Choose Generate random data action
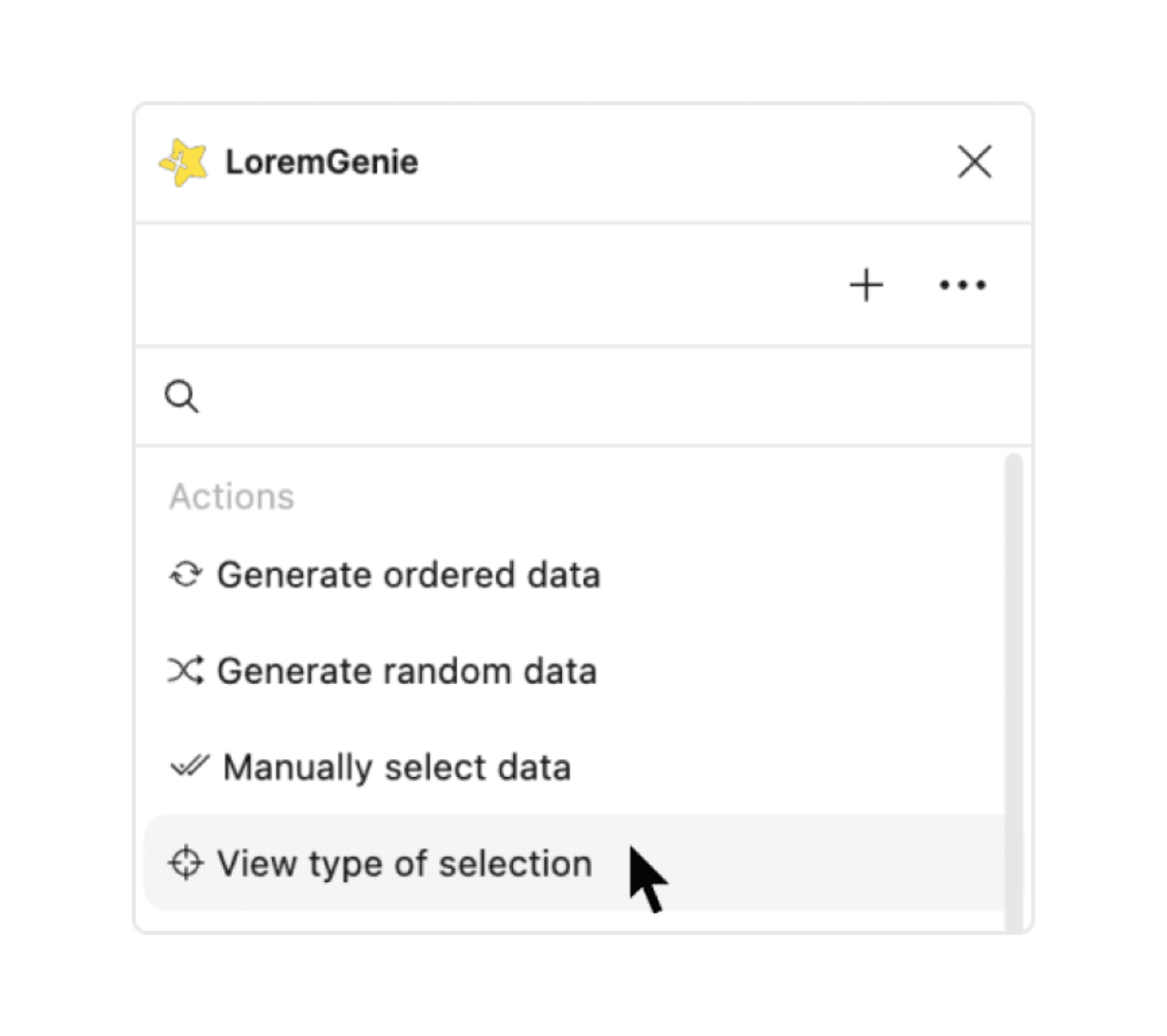Viewport: 1167px width, 1036px height. click(406, 672)
